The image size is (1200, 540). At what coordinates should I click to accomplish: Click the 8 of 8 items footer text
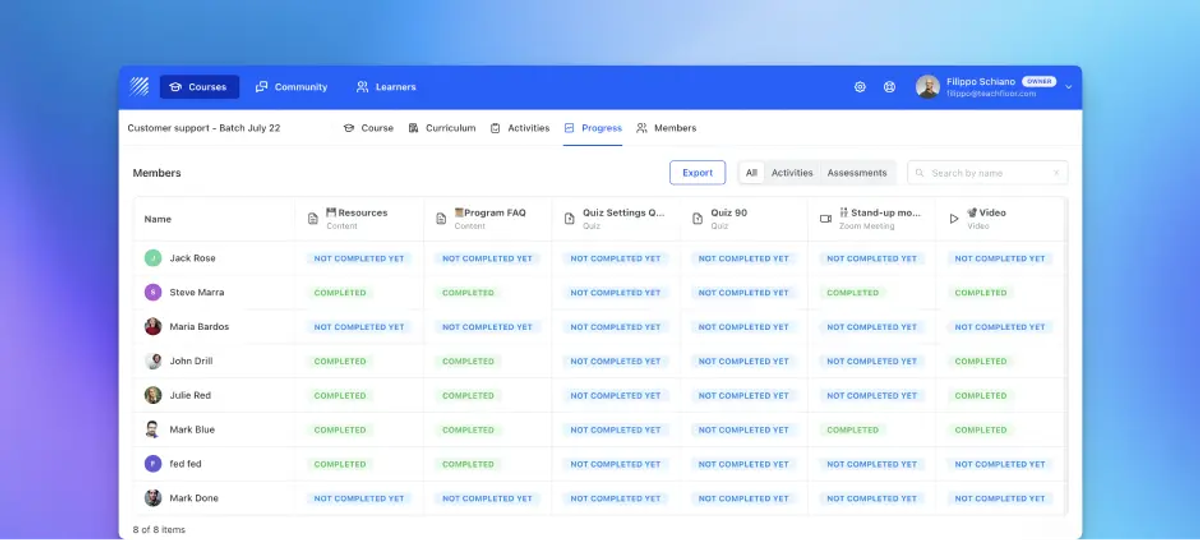point(159,529)
